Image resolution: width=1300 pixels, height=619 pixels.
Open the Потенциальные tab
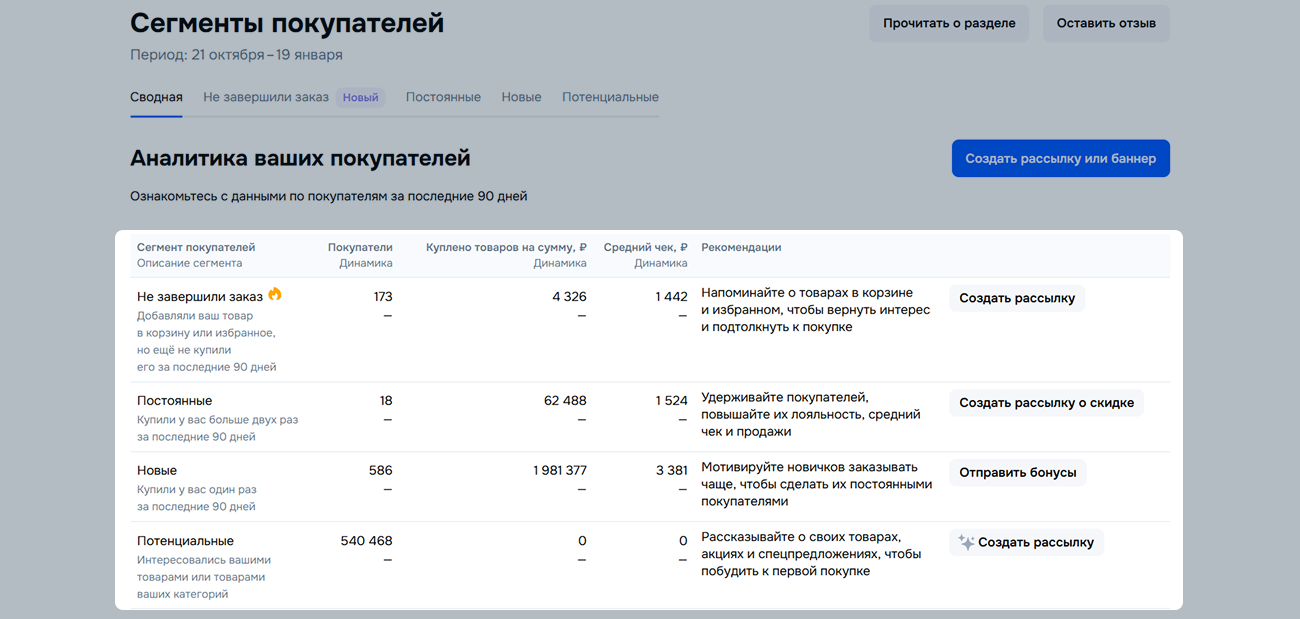(610, 97)
